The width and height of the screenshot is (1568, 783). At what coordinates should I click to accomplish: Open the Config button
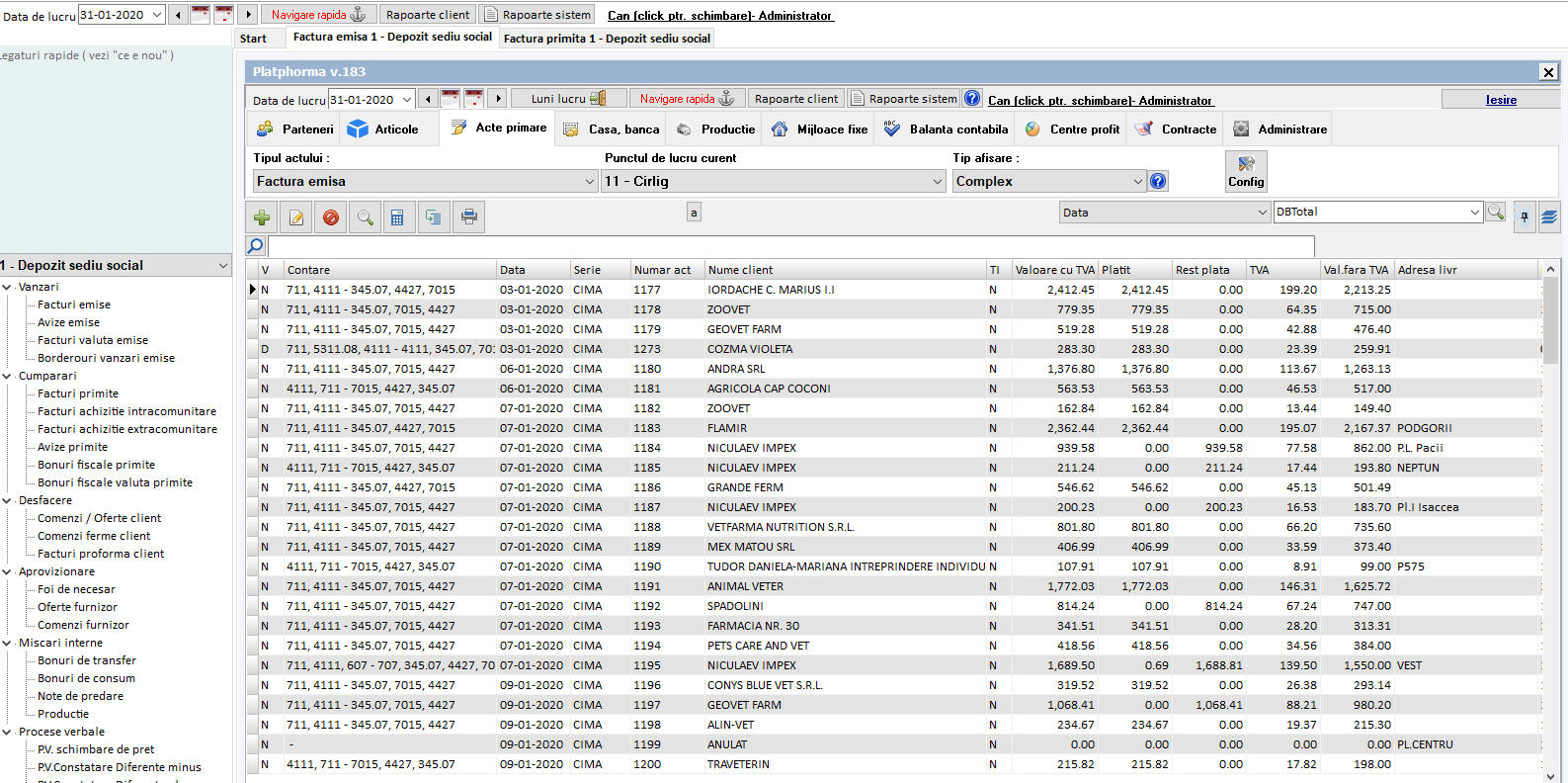[x=1246, y=171]
